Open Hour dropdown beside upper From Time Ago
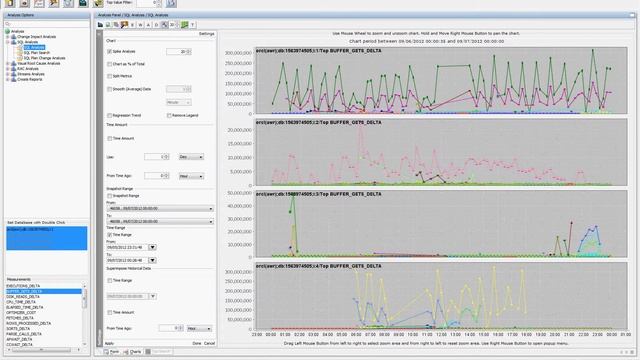Image resolution: width=640 pixels, height=360 pixels. [x=191, y=176]
